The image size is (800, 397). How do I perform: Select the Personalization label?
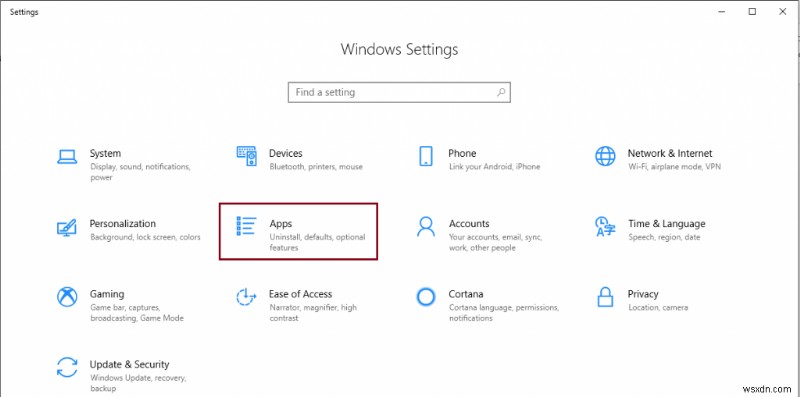[x=122, y=224]
